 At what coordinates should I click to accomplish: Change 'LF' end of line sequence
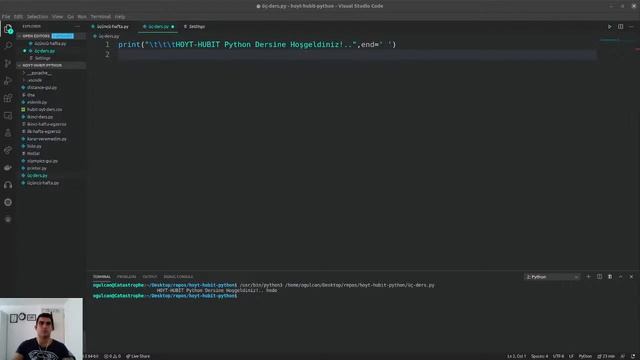[571, 356]
